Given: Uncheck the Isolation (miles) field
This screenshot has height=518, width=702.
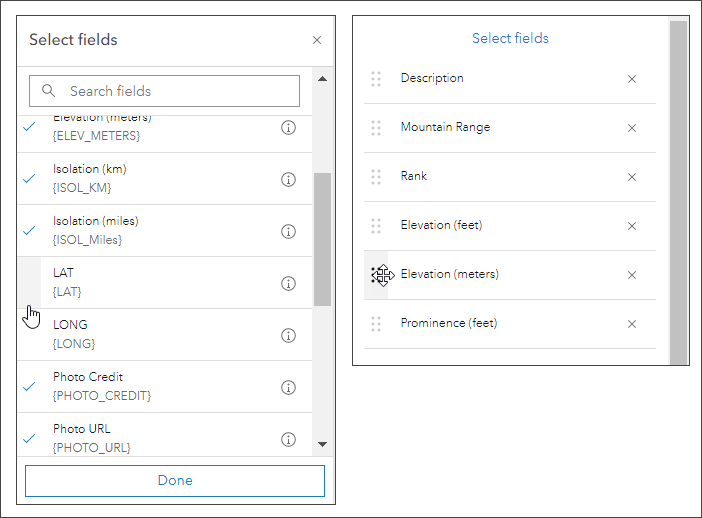Looking at the screenshot, I should 29,230.
